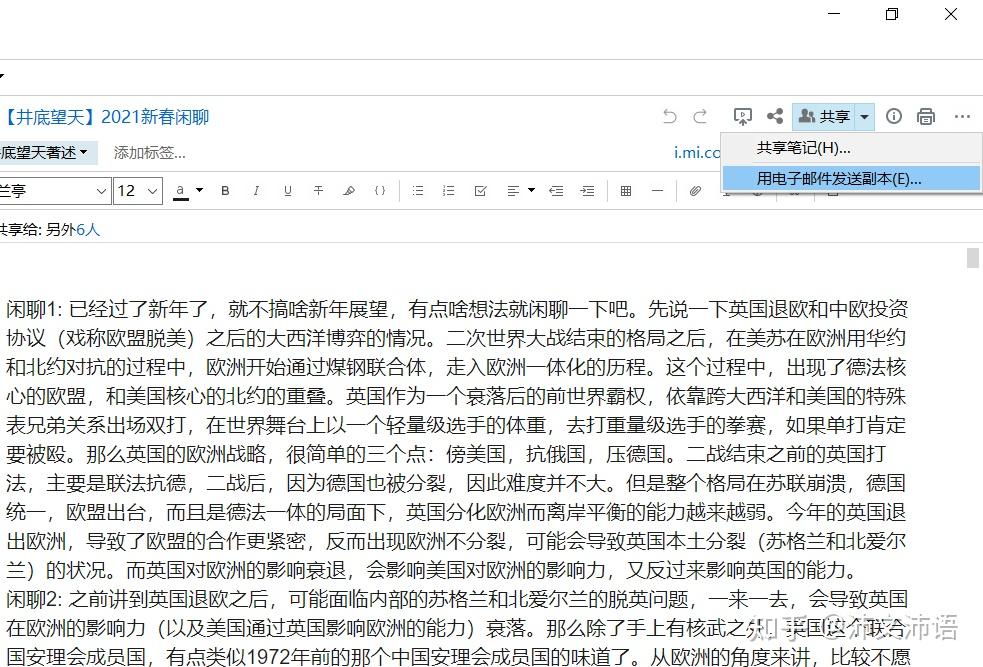The width and height of the screenshot is (983, 667).
Task: Click the redo arrow icon
Action: (x=700, y=116)
